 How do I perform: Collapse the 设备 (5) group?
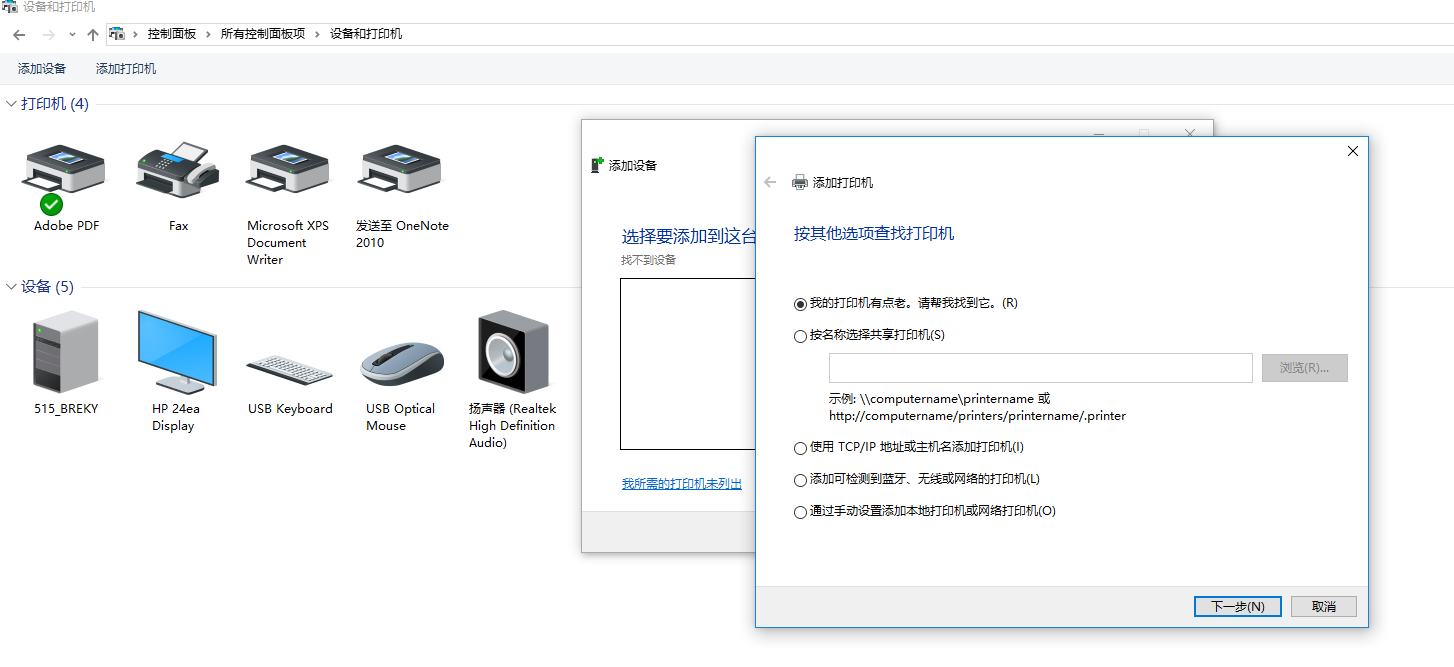(12, 287)
